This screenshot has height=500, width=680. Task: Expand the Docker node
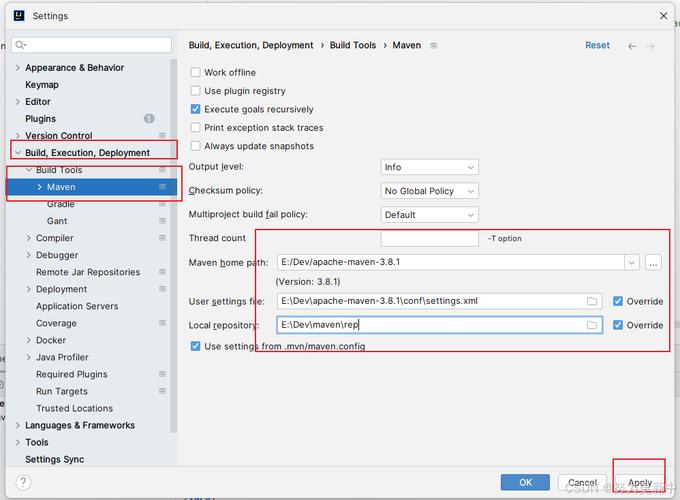(29, 340)
